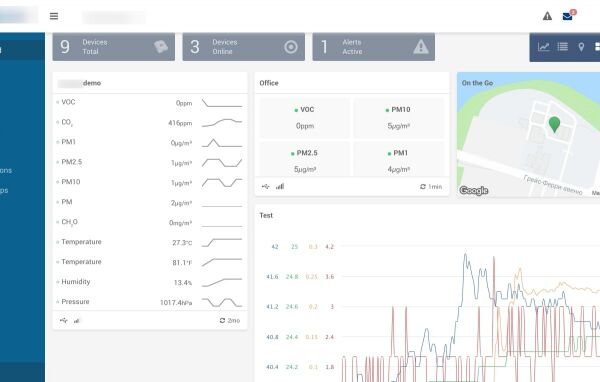Click the signal bars icon in Office footer
Screen dimensions: 600x382
(280, 186)
